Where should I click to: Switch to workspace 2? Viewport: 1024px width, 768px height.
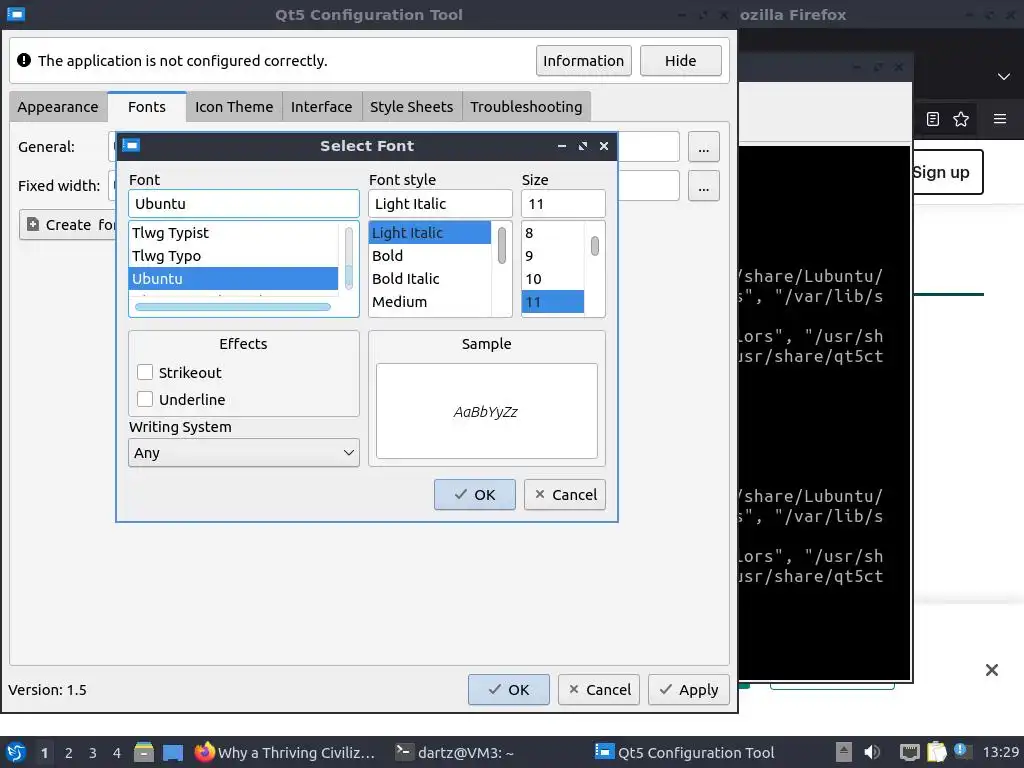(69, 752)
